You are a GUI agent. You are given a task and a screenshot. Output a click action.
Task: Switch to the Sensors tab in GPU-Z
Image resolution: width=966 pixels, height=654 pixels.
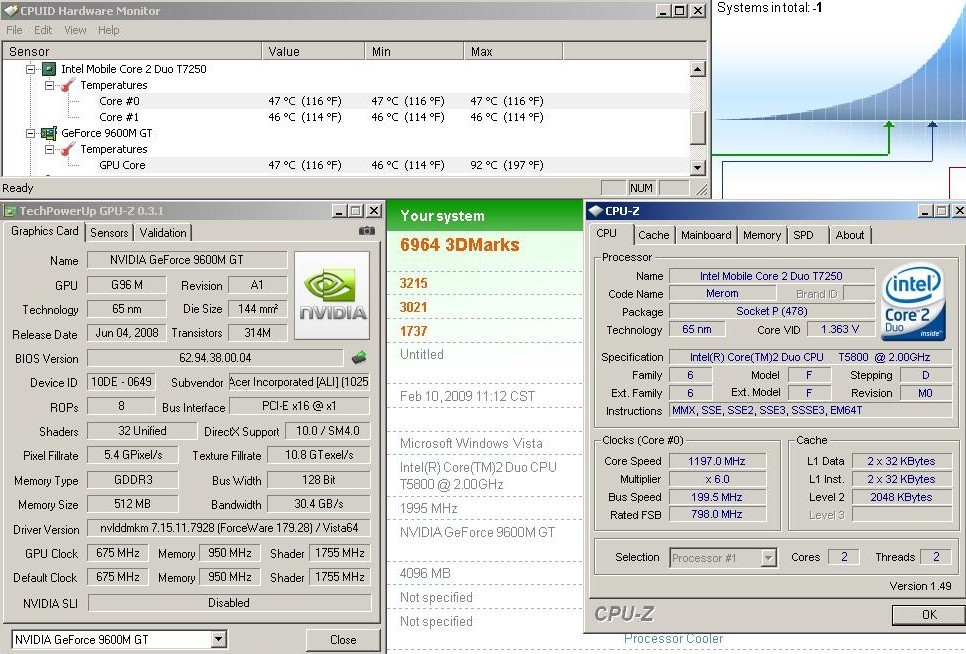(x=109, y=233)
